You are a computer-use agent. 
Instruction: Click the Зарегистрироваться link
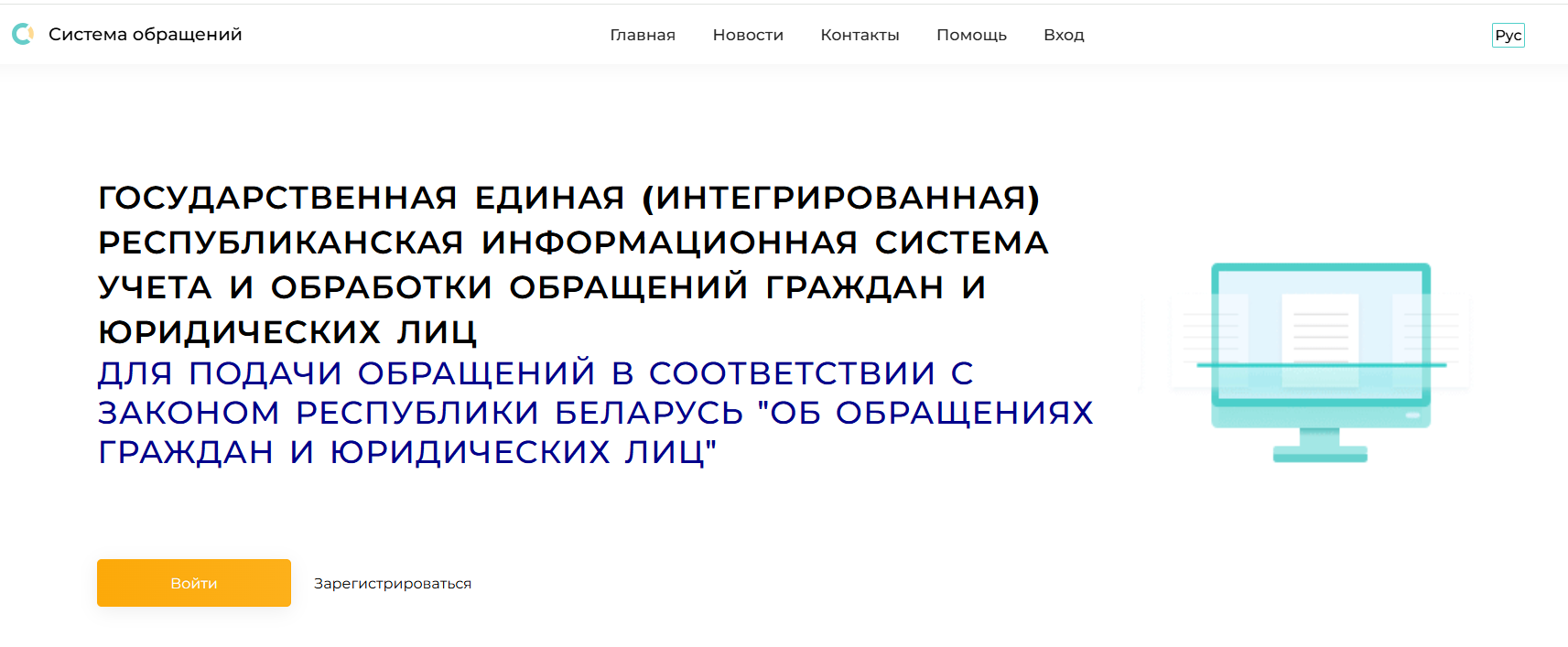tap(393, 584)
